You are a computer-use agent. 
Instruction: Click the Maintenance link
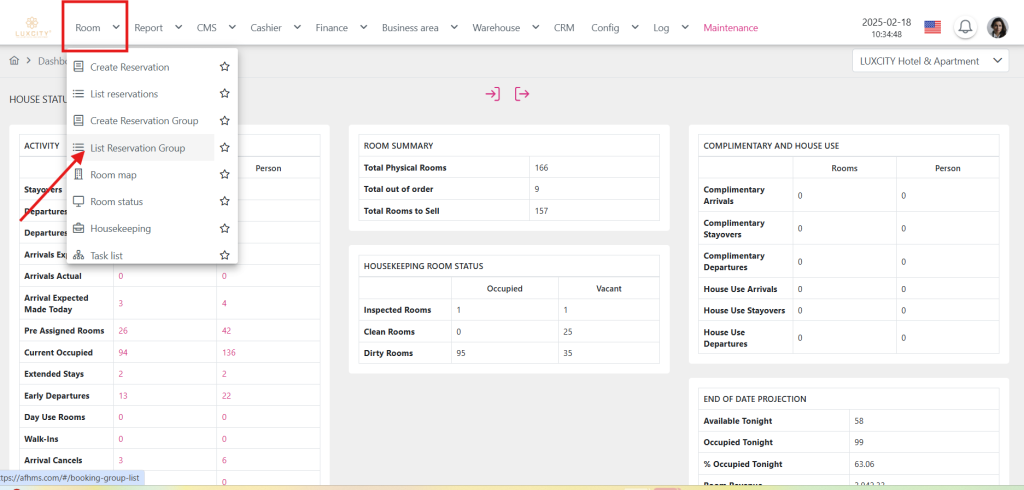(730, 28)
